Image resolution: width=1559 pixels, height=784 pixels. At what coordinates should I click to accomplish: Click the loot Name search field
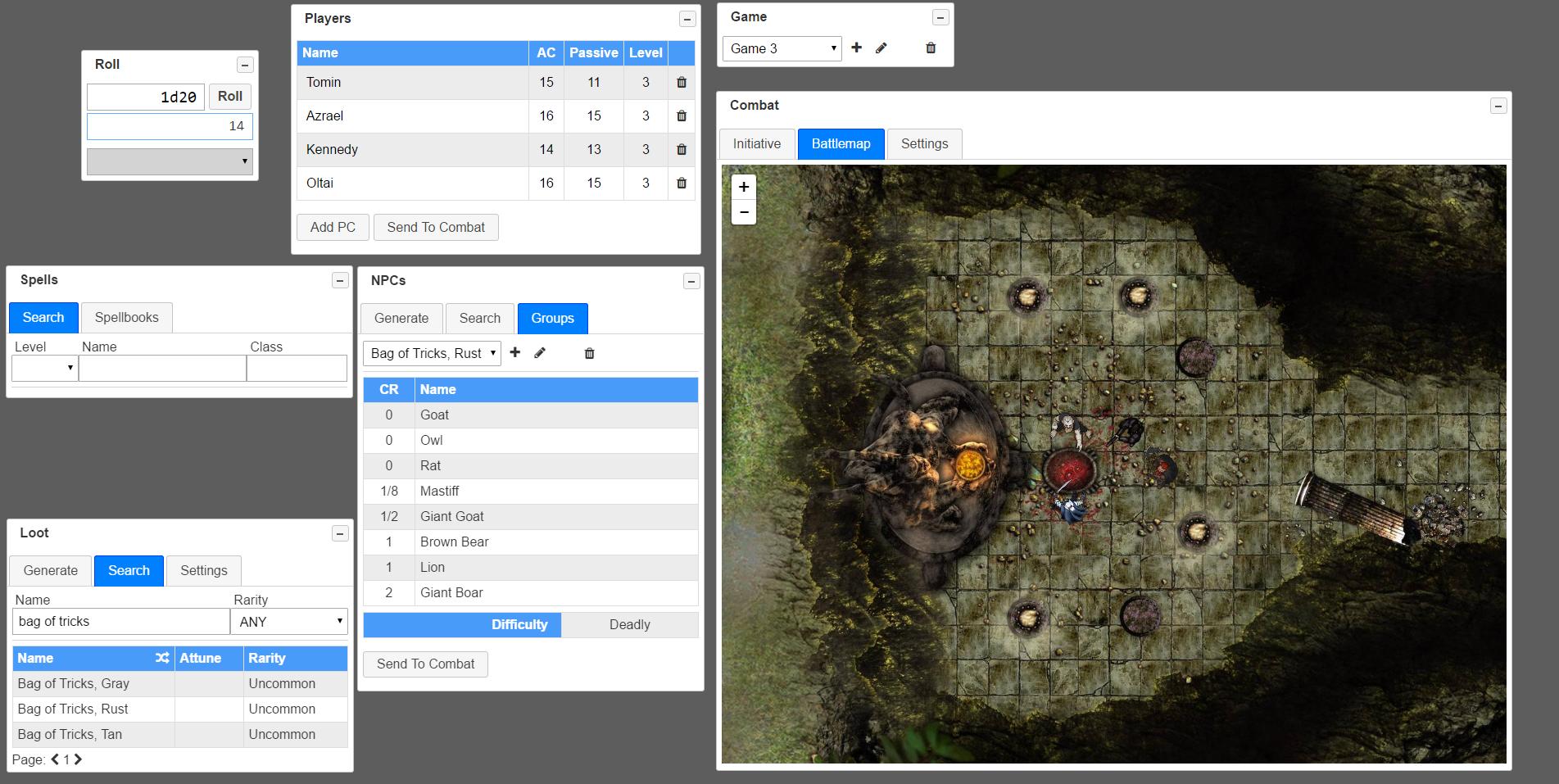click(x=120, y=622)
